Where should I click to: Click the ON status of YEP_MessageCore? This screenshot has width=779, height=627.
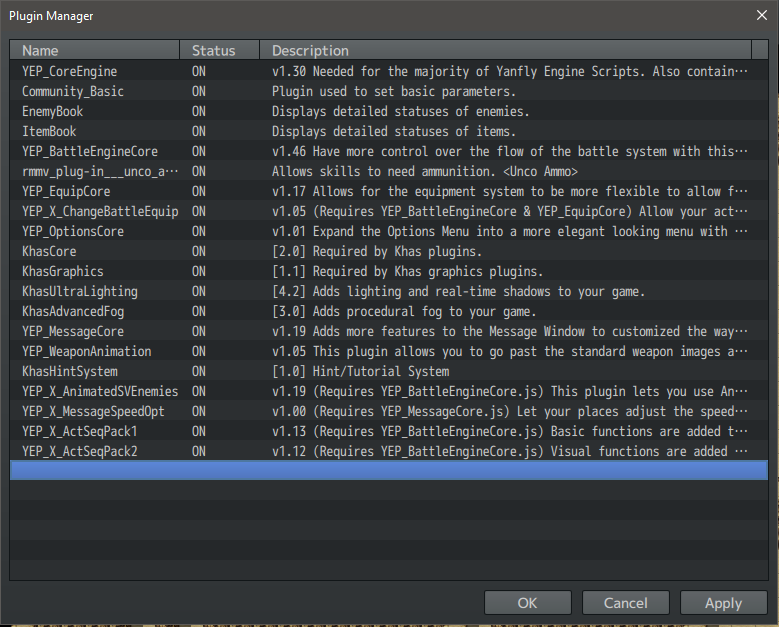[x=199, y=331]
